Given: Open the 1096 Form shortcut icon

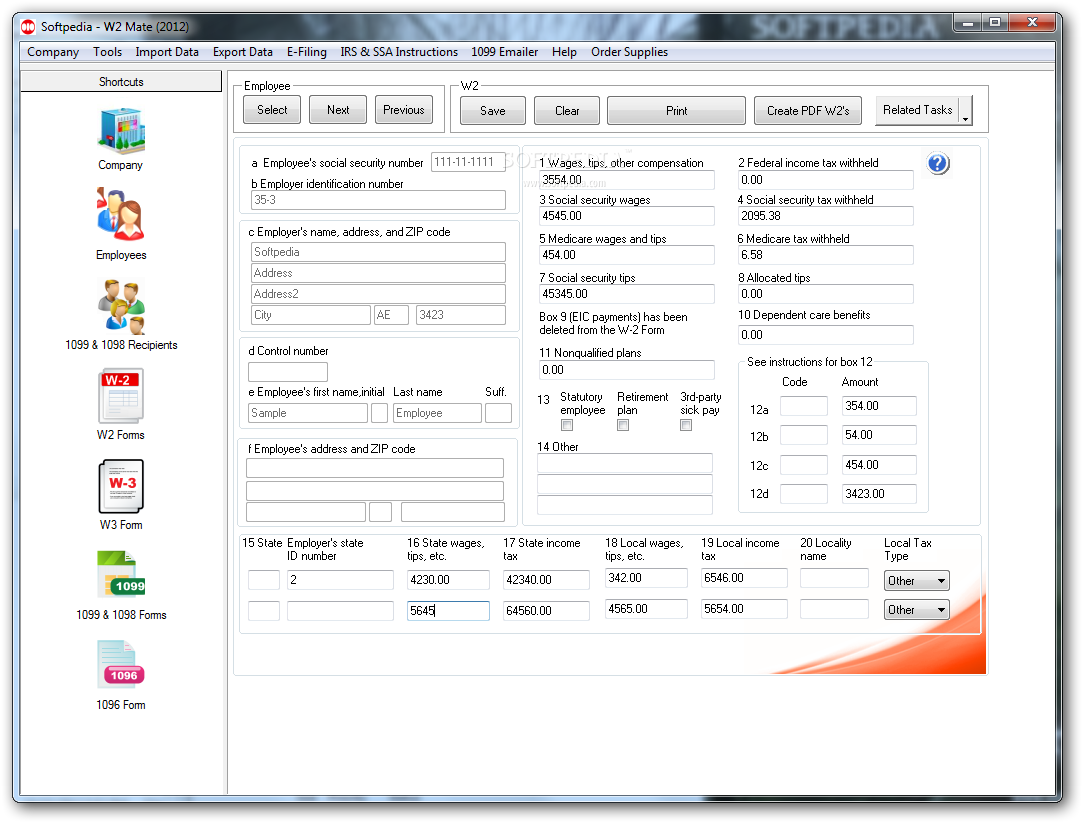Looking at the screenshot, I should point(122,666).
